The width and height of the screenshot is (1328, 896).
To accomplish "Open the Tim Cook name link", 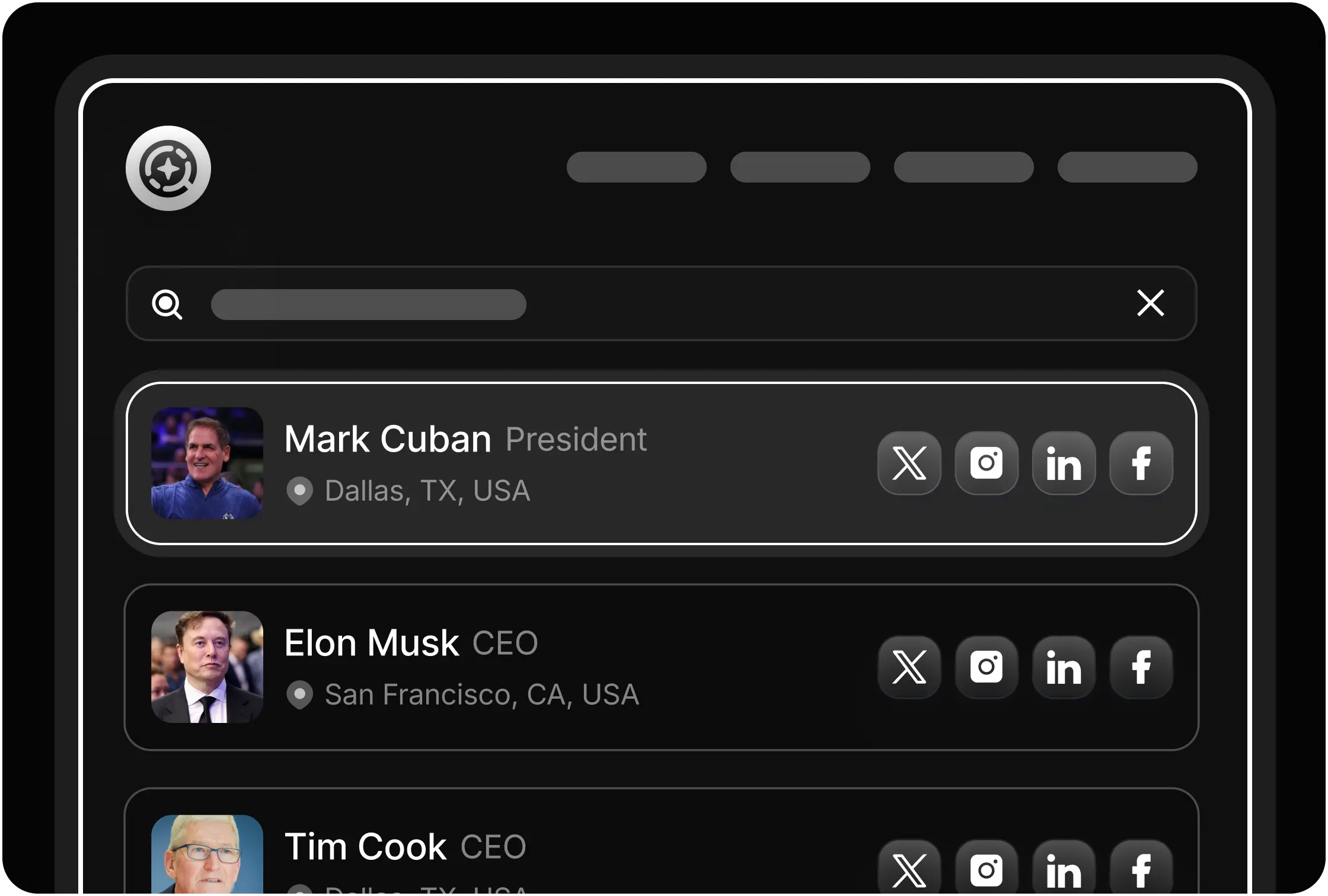I will coord(366,847).
